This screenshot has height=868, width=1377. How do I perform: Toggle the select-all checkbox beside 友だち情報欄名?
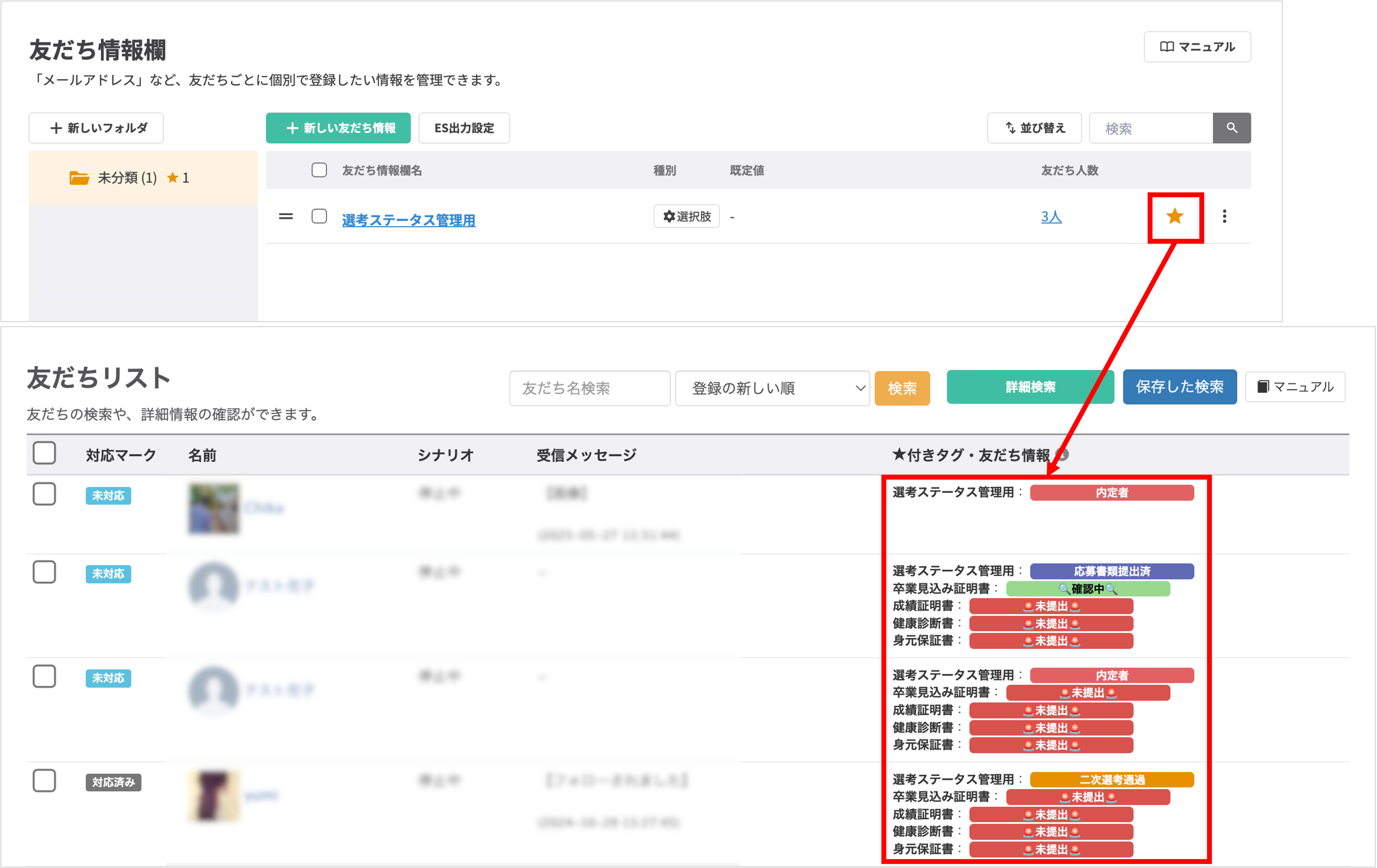tap(319, 170)
